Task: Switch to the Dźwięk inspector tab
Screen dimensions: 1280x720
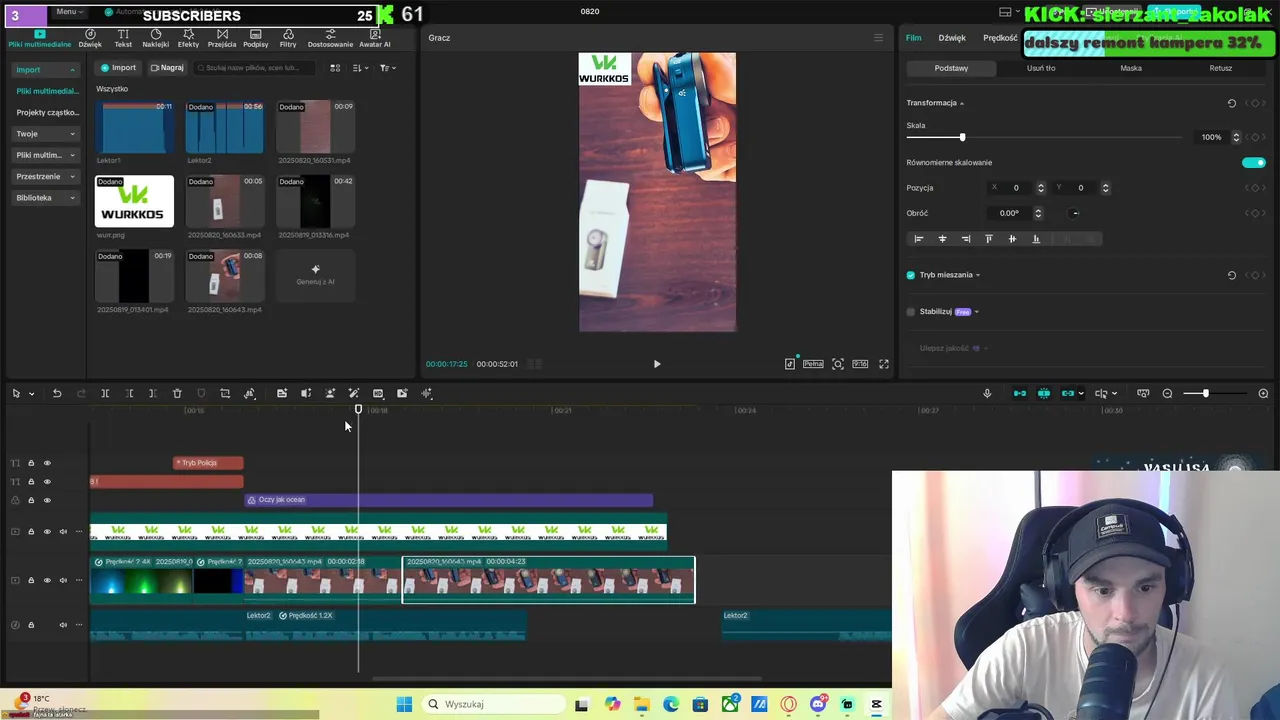Action: (952, 38)
